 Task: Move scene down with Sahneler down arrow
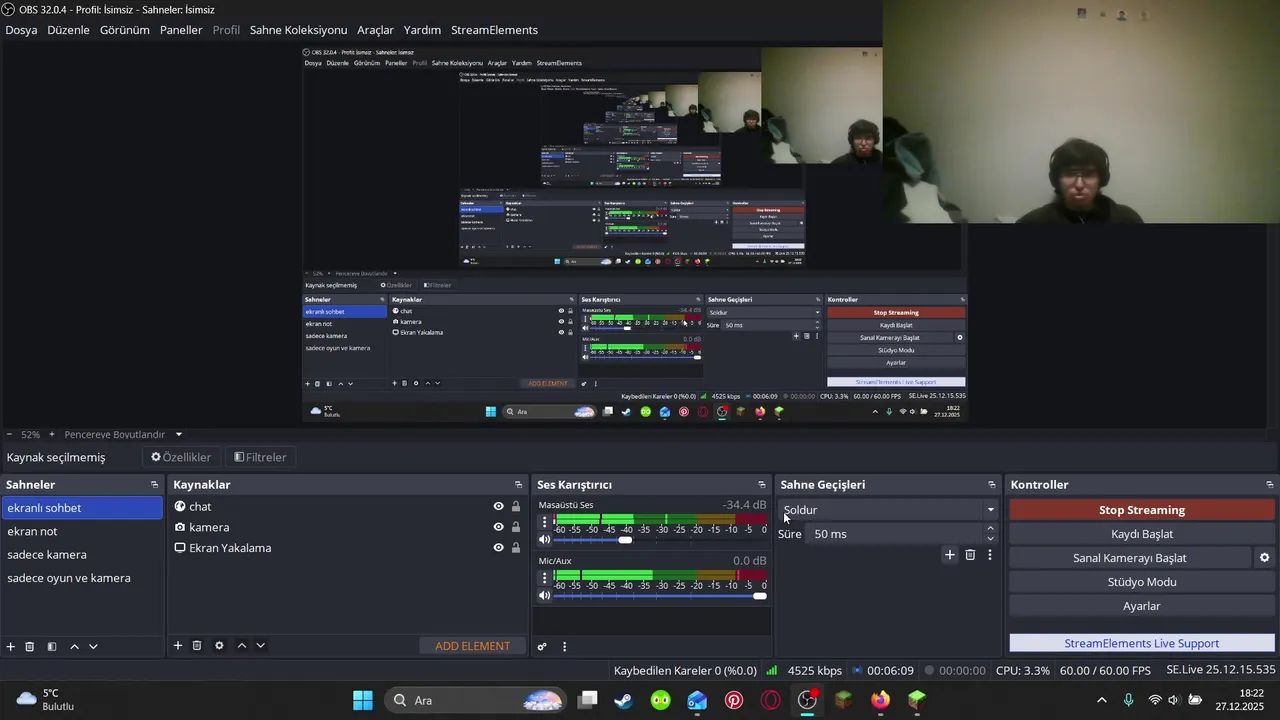[93, 647]
